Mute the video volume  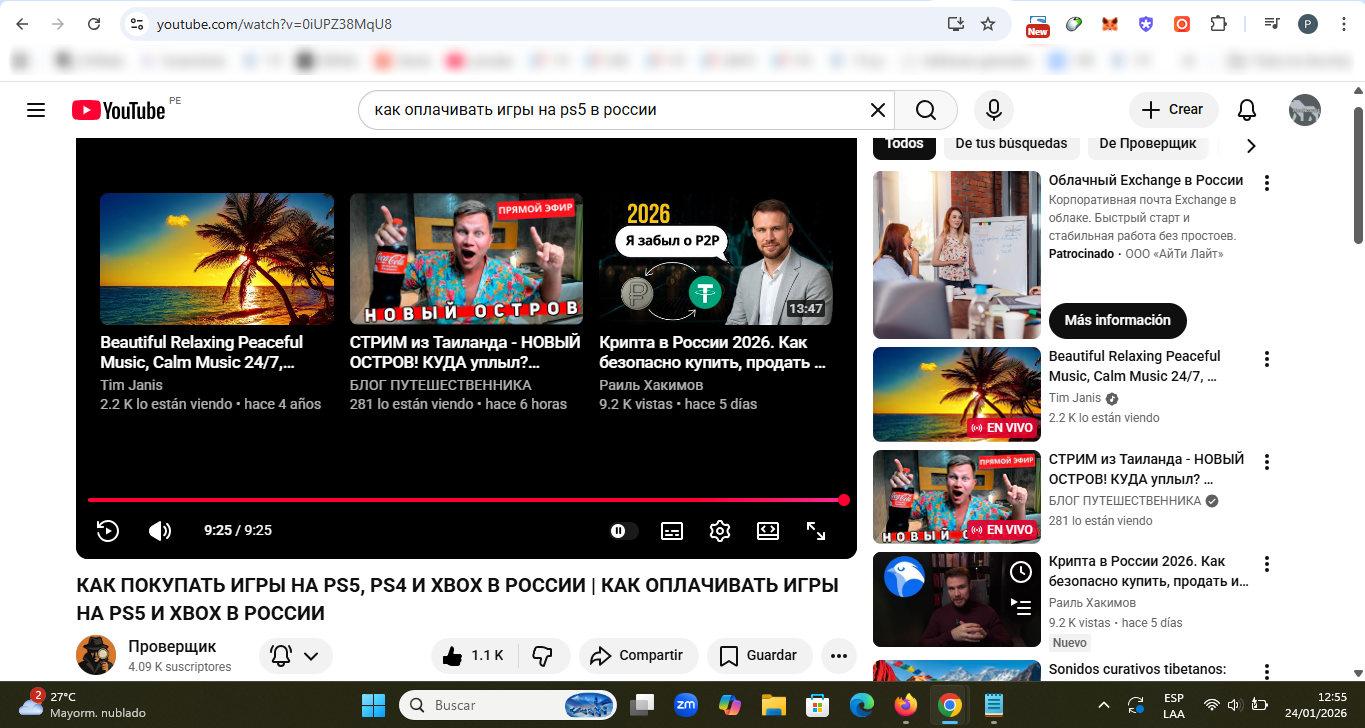click(160, 531)
